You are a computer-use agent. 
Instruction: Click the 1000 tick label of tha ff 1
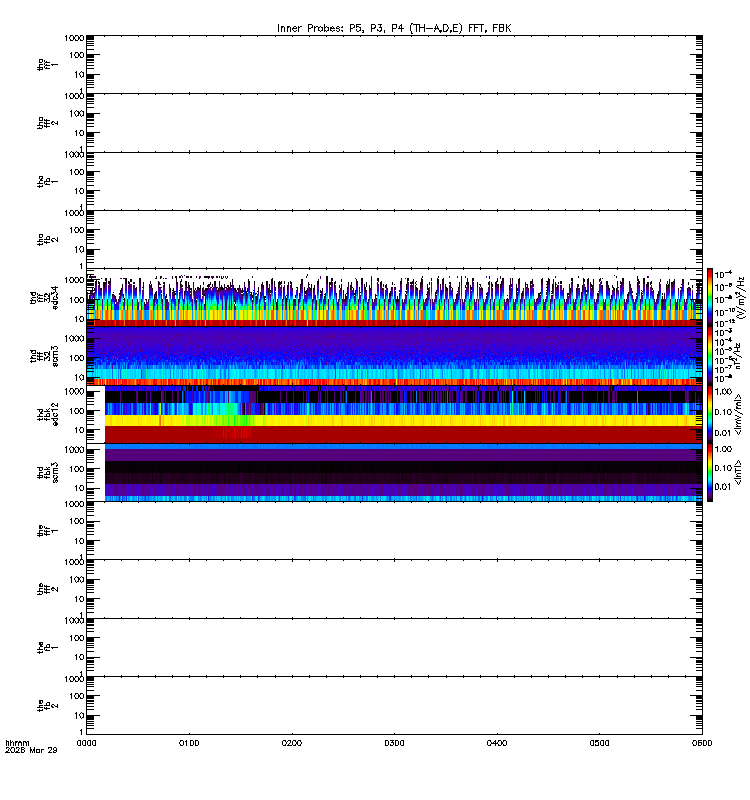(x=74, y=38)
